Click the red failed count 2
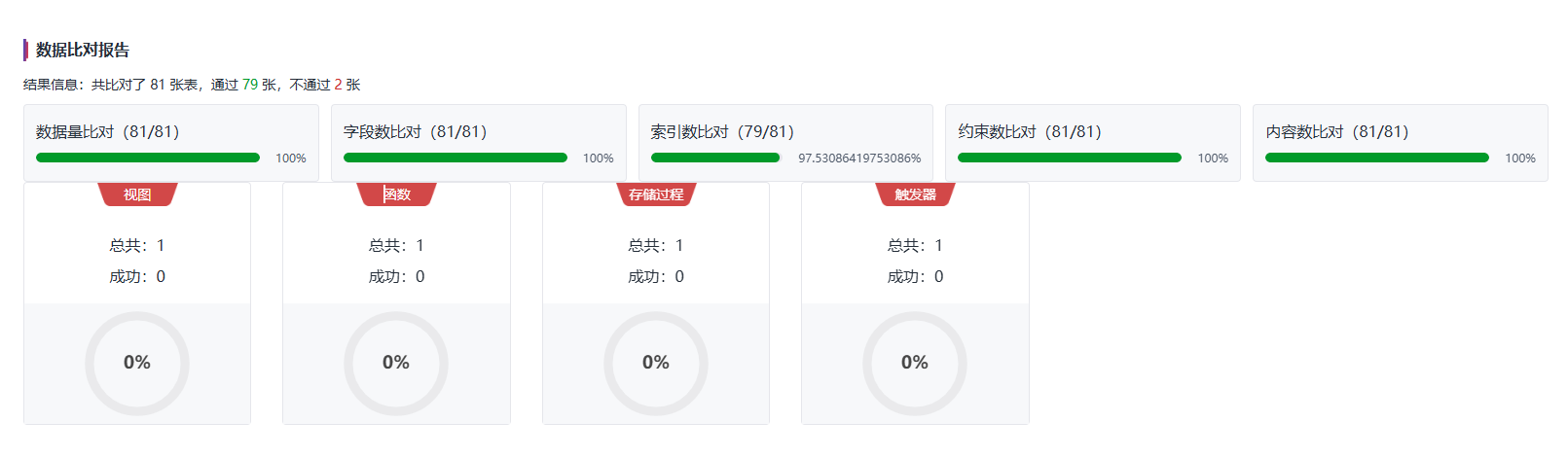This screenshot has width=1568, height=458. pyautogui.click(x=338, y=85)
